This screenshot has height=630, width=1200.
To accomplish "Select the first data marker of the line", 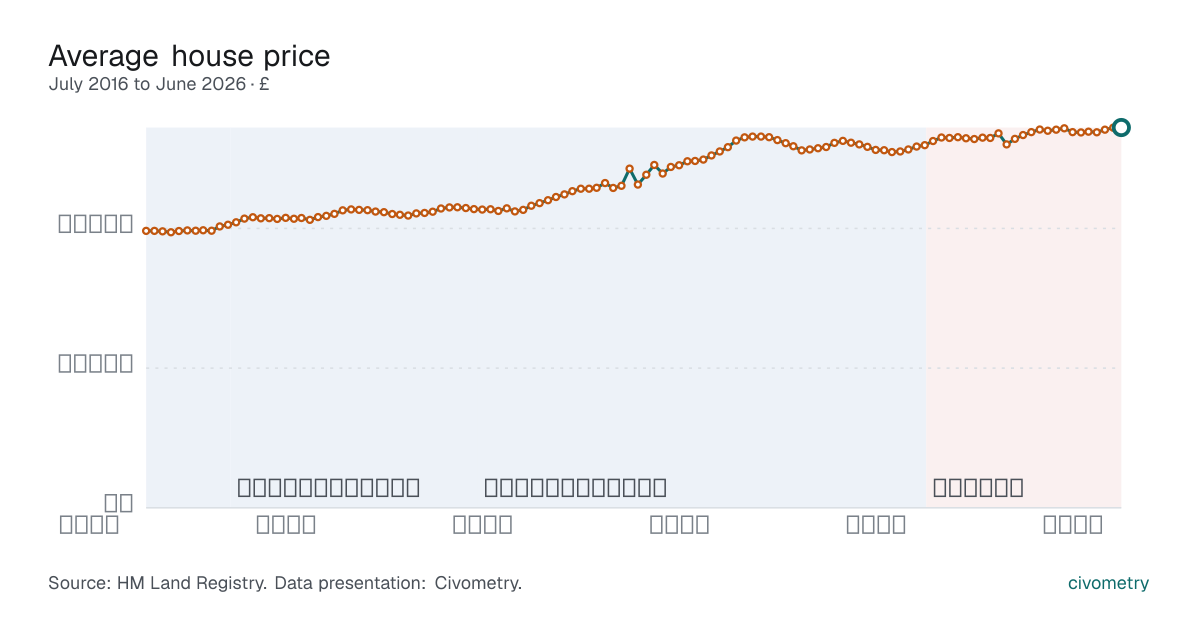I will pos(146,231).
